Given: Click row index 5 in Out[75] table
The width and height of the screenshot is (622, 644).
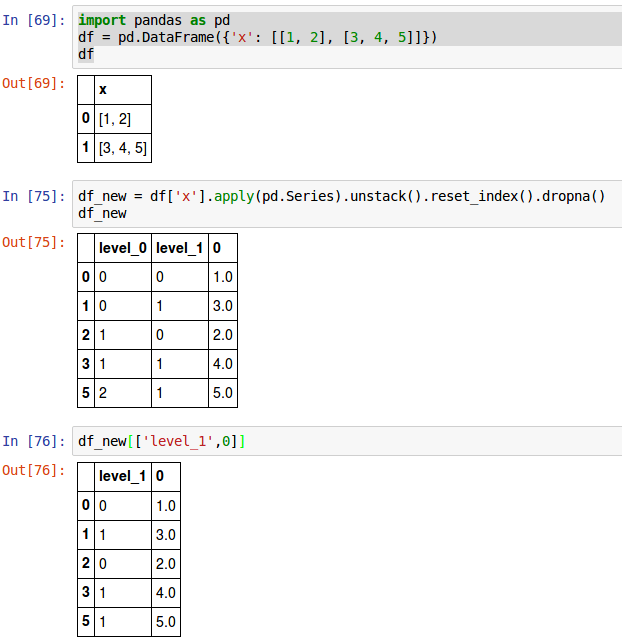Looking at the screenshot, I should click(86, 393).
